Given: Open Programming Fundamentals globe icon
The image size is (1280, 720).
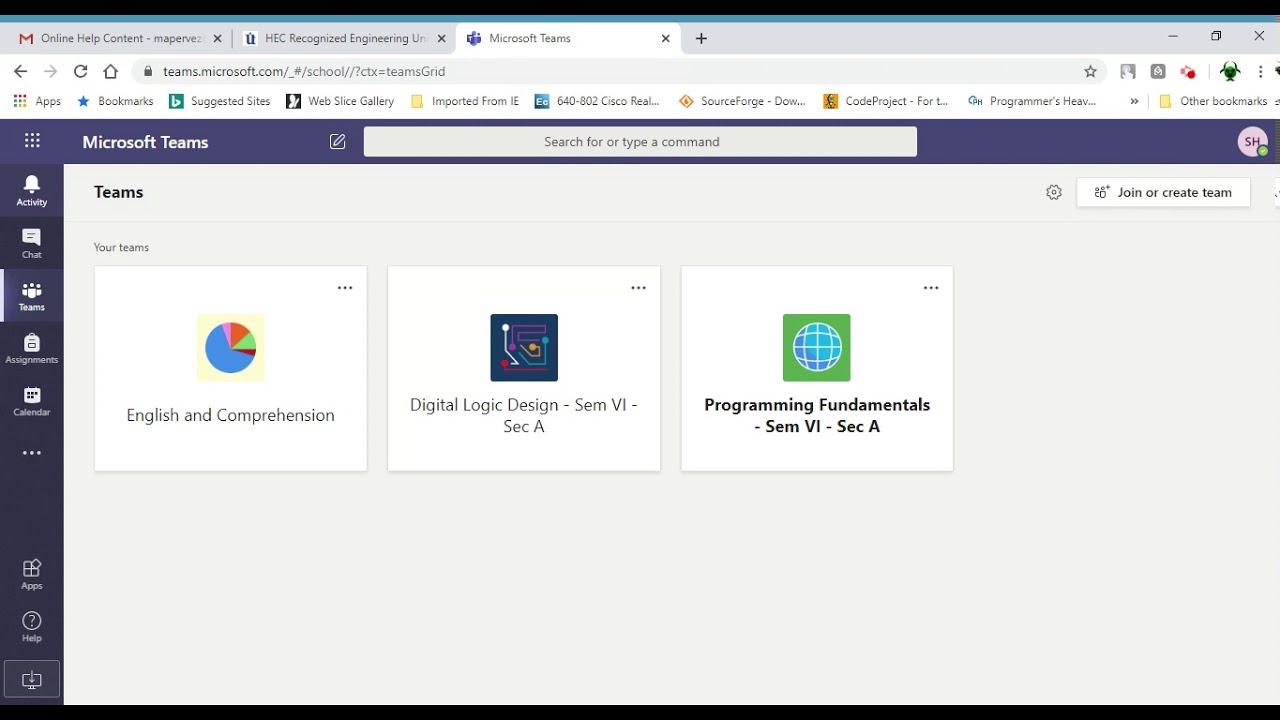Looking at the screenshot, I should pyautogui.click(x=817, y=348).
